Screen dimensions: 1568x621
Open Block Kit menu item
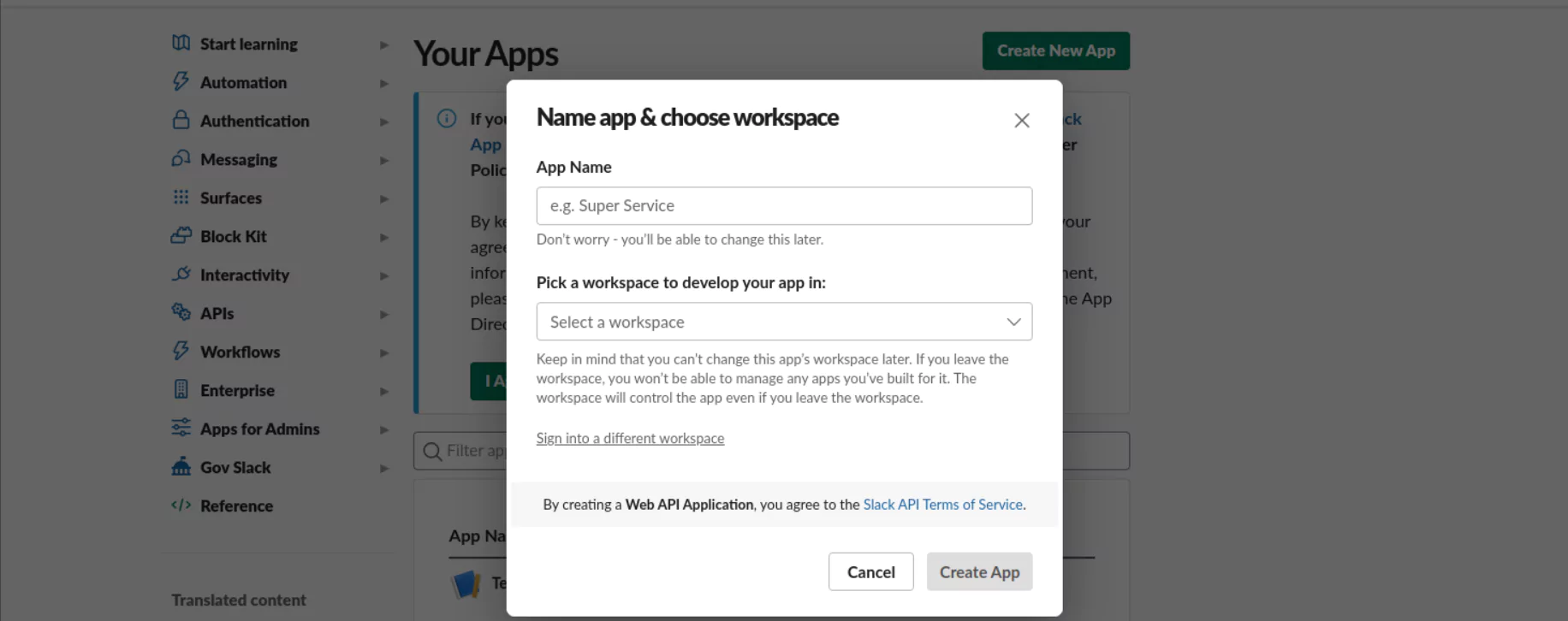(234, 236)
